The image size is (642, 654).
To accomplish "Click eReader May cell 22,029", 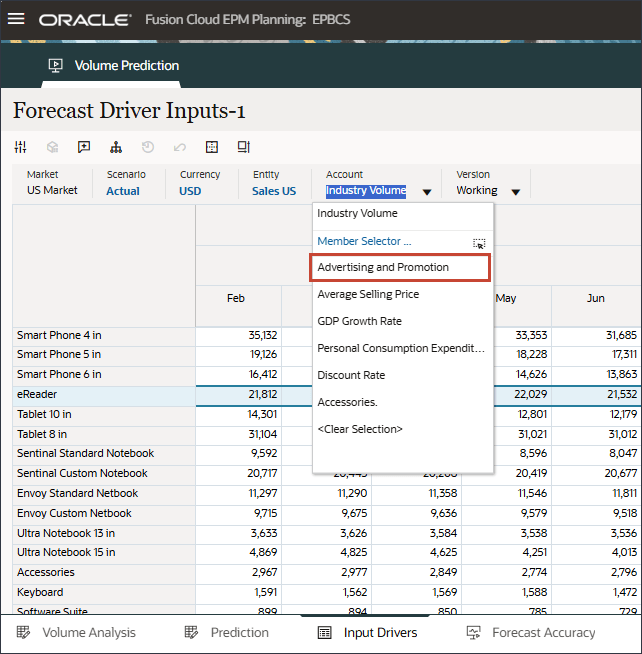I will (523, 394).
